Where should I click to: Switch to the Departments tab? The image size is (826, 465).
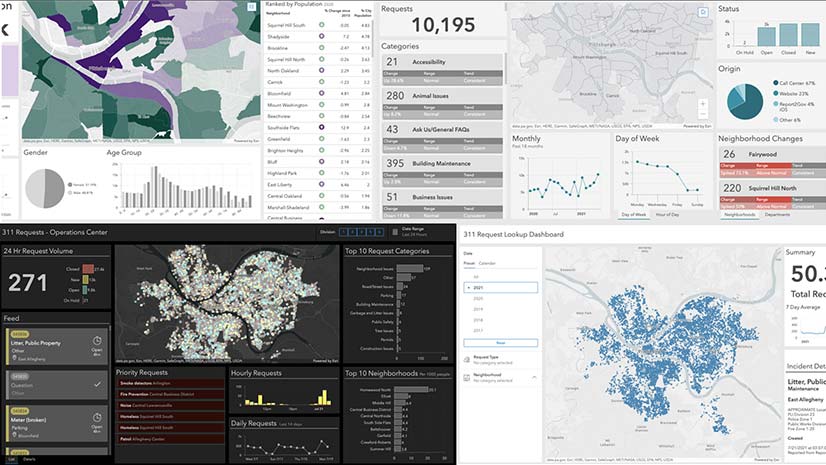click(777, 214)
